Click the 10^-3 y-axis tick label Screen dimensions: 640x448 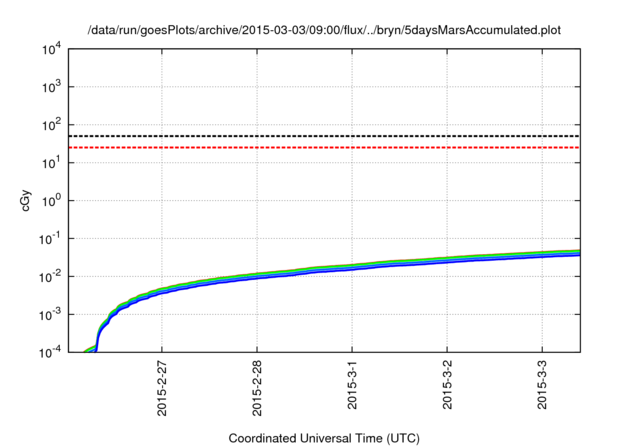click(50, 315)
